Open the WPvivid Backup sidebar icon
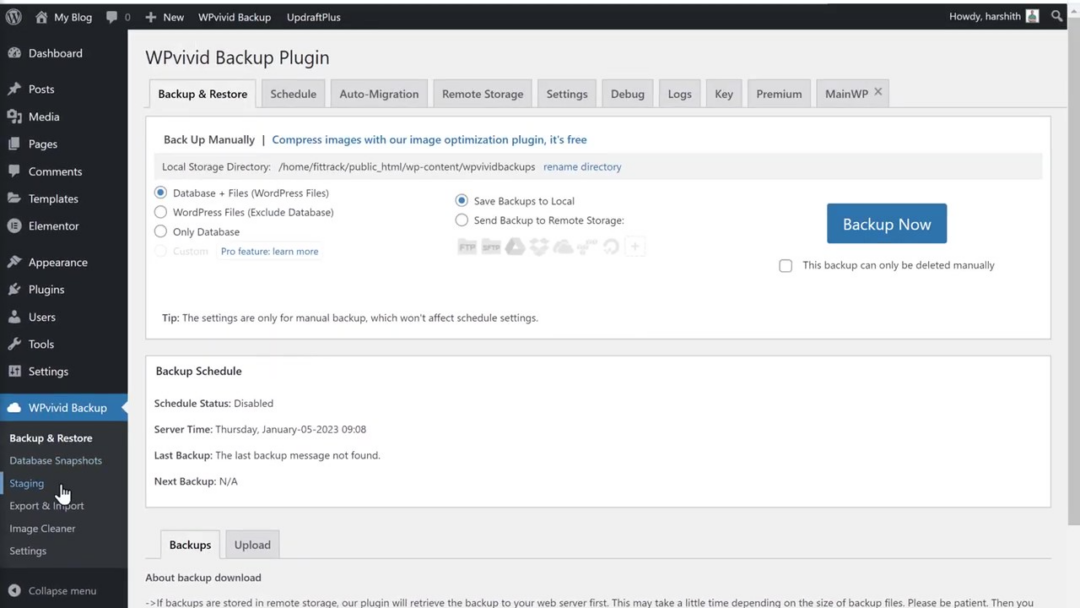This screenshot has width=1080, height=608. click(x=13, y=407)
